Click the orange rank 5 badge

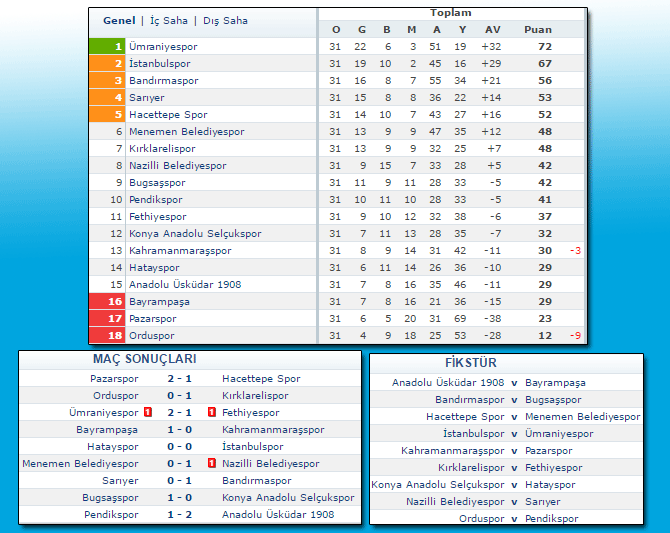coord(105,115)
